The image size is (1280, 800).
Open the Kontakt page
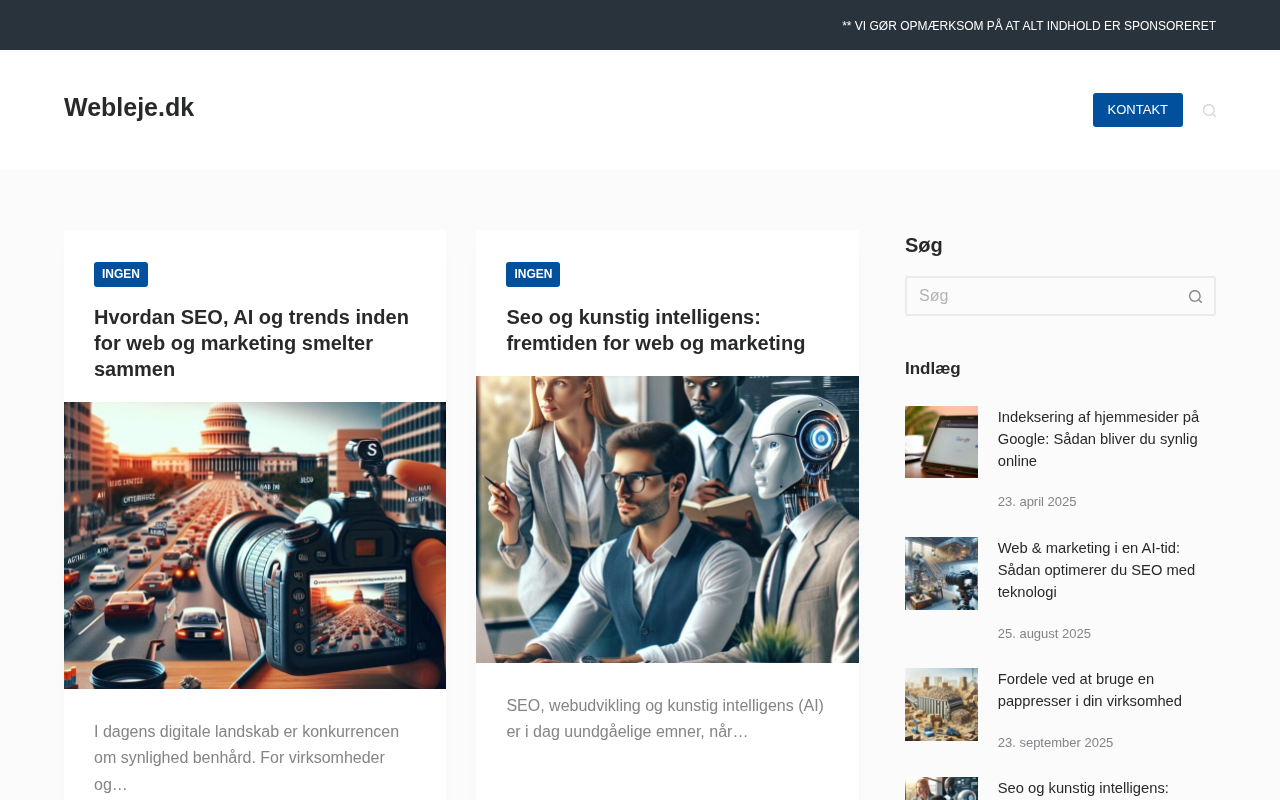1138,110
